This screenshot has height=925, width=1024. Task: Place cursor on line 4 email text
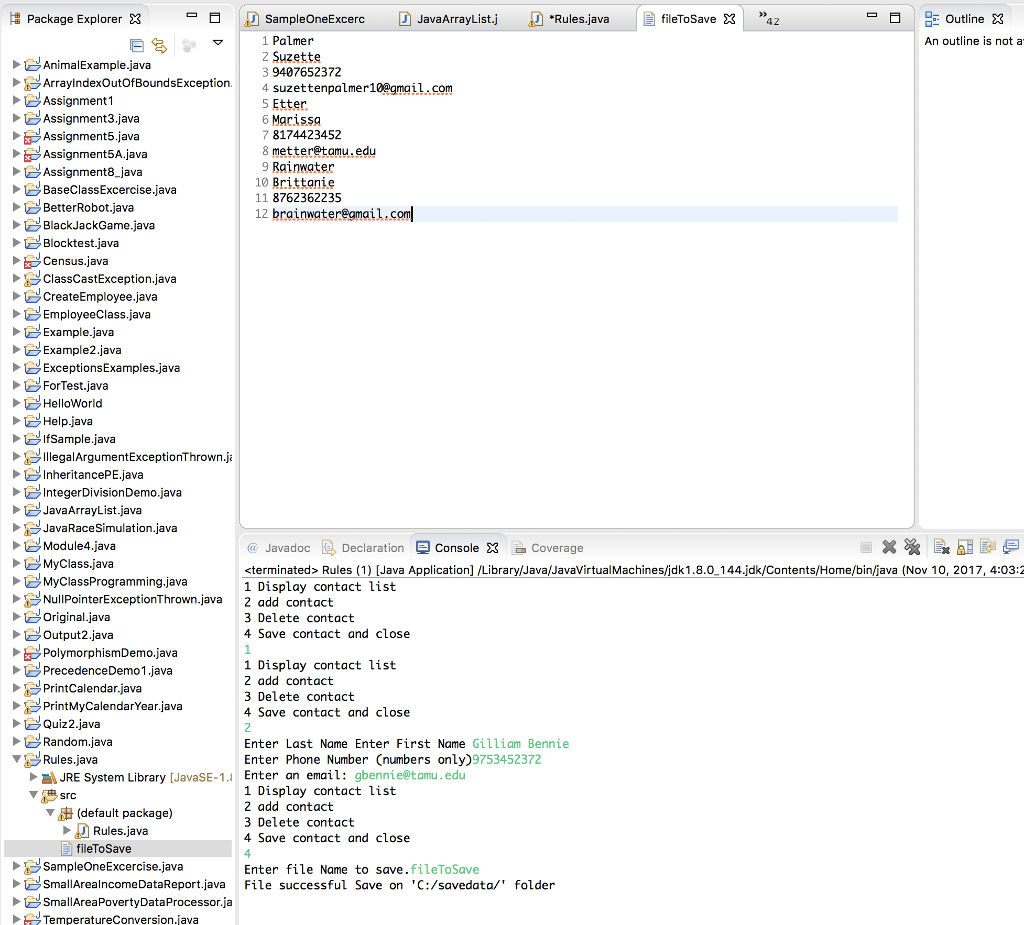click(362, 88)
